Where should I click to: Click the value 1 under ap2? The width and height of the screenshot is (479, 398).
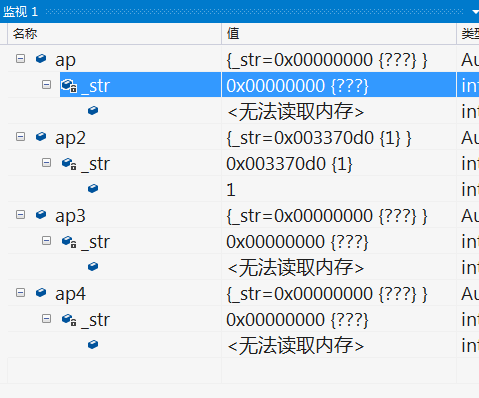231,190
